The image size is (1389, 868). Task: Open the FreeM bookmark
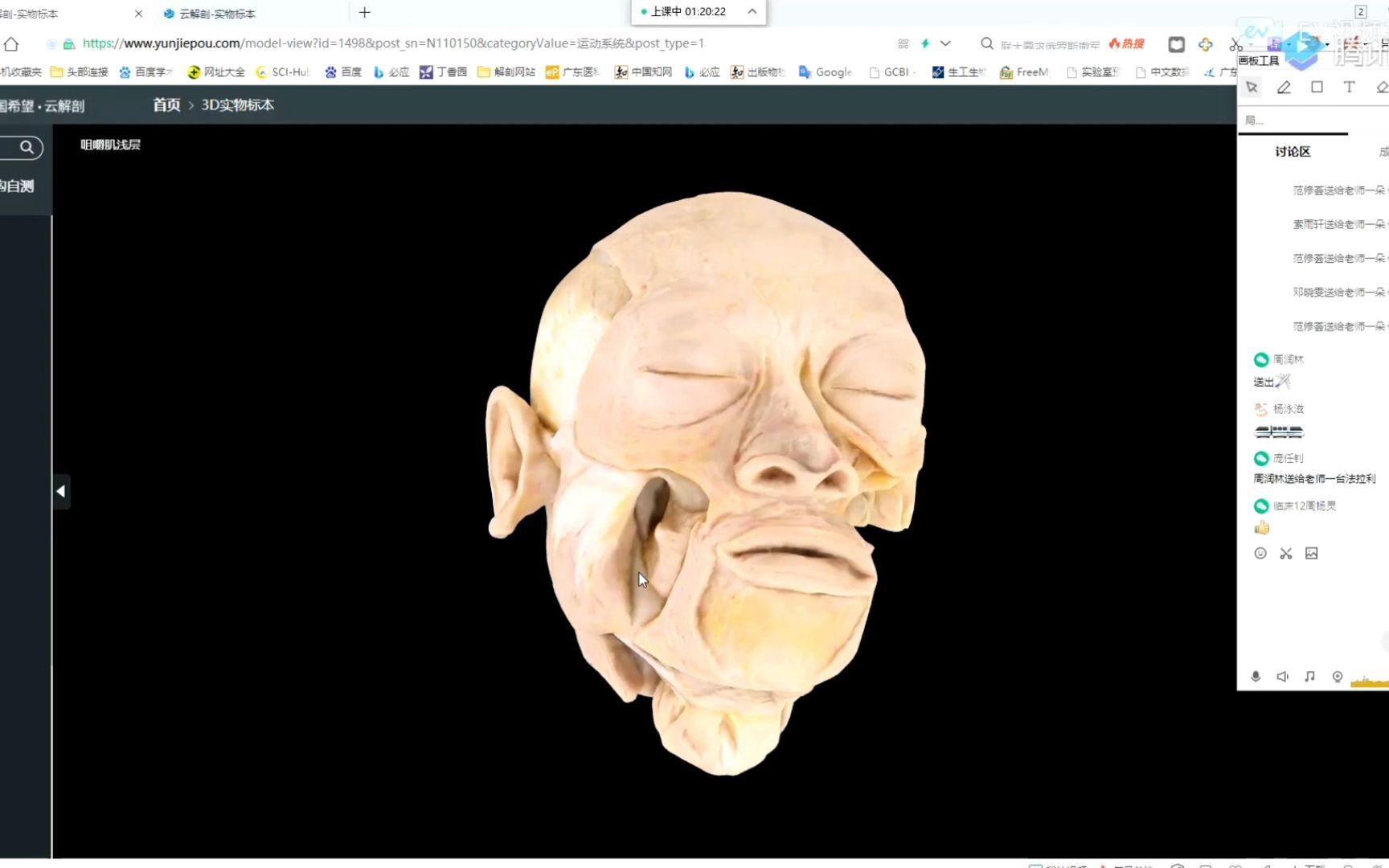pyautogui.click(x=1024, y=72)
